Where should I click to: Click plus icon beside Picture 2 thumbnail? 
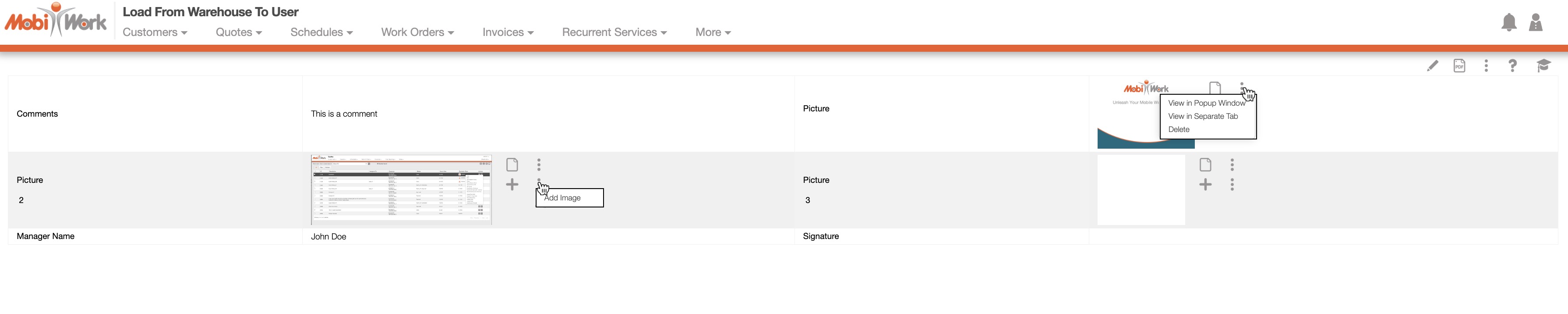(x=512, y=185)
